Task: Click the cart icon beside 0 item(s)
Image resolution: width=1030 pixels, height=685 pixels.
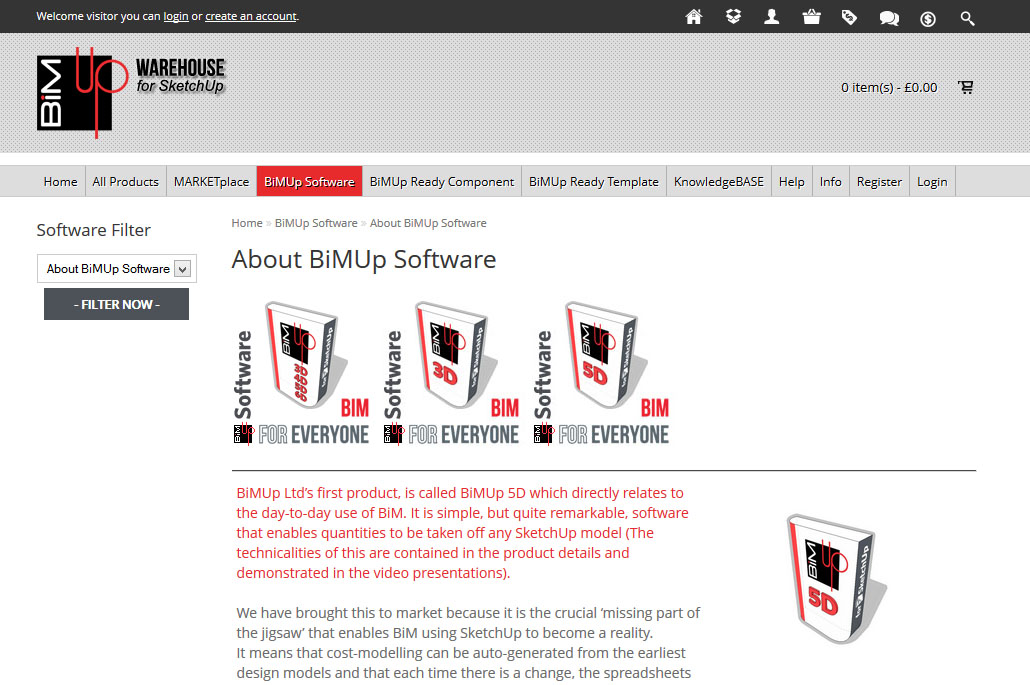Action: tap(965, 87)
